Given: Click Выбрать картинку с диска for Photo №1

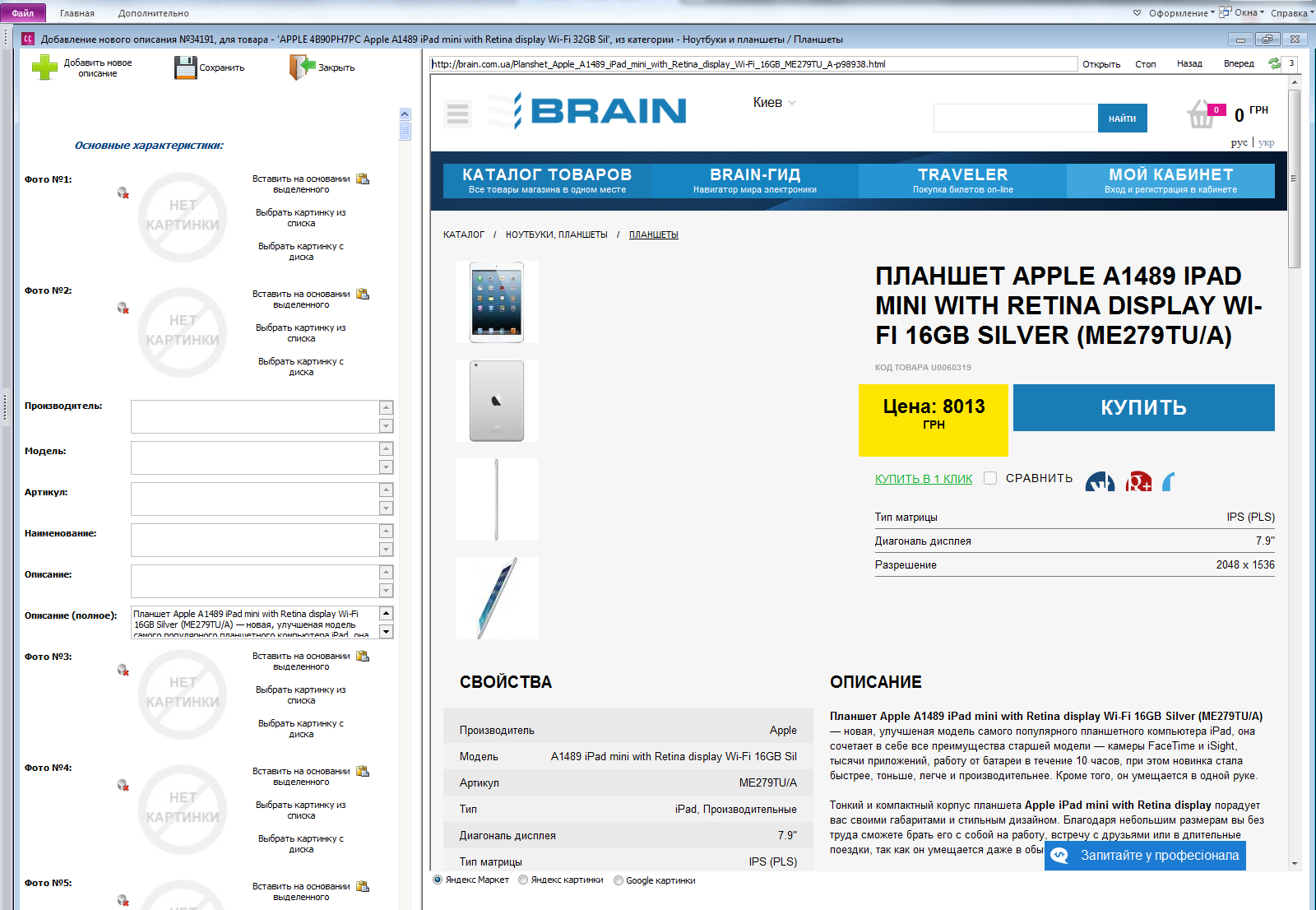Looking at the screenshot, I should tap(301, 251).
